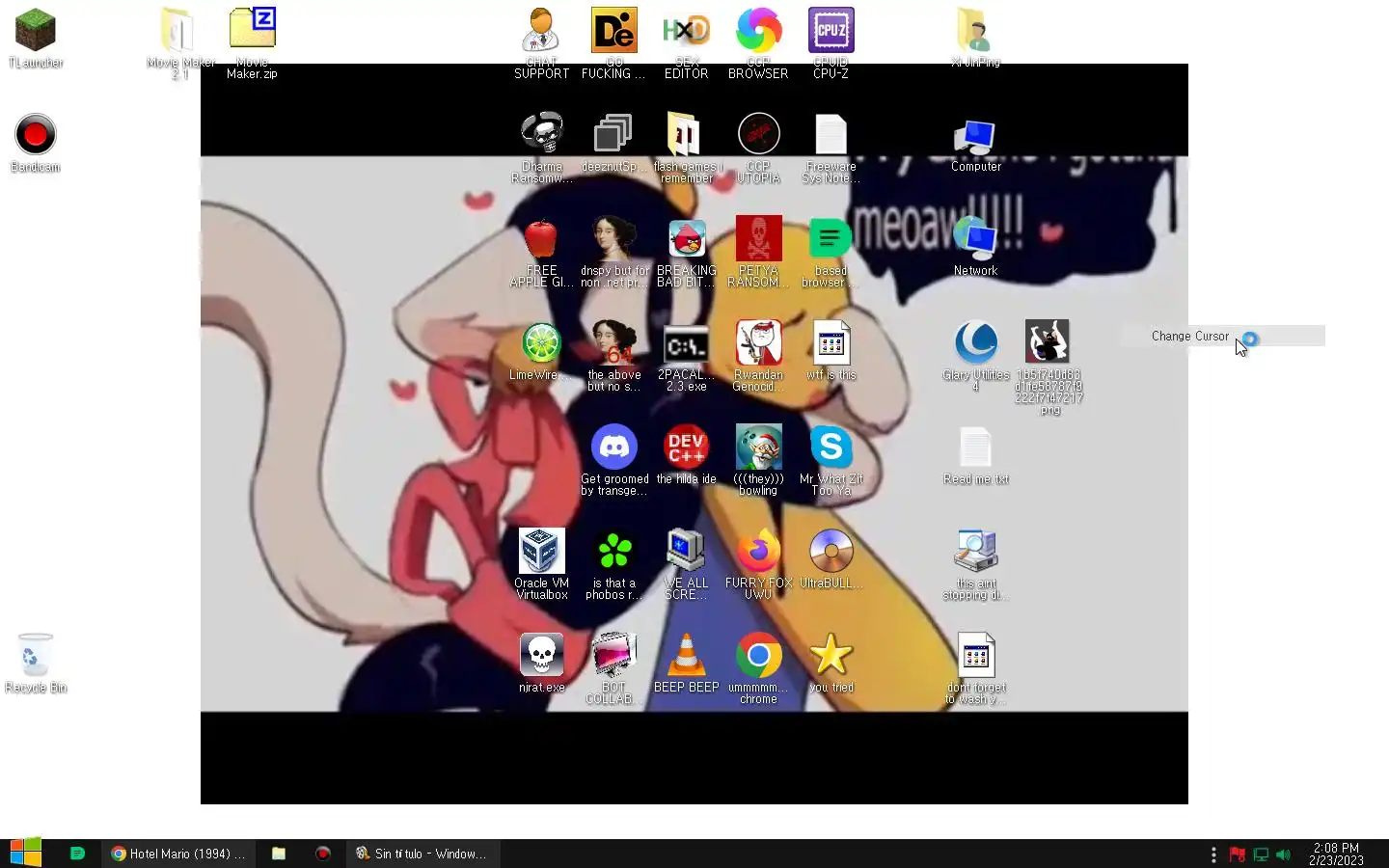This screenshot has height=868, width=1389.
Task: Open the CCP BROWSER colorful swirl icon
Action: [x=758, y=31]
